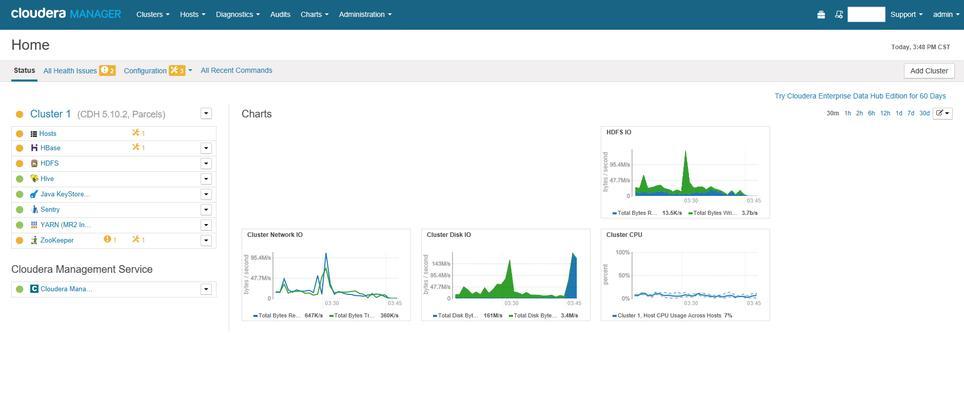Image resolution: width=964 pixels, height=400 pixels.
Task: Click the header search input field
Action: 866,15
